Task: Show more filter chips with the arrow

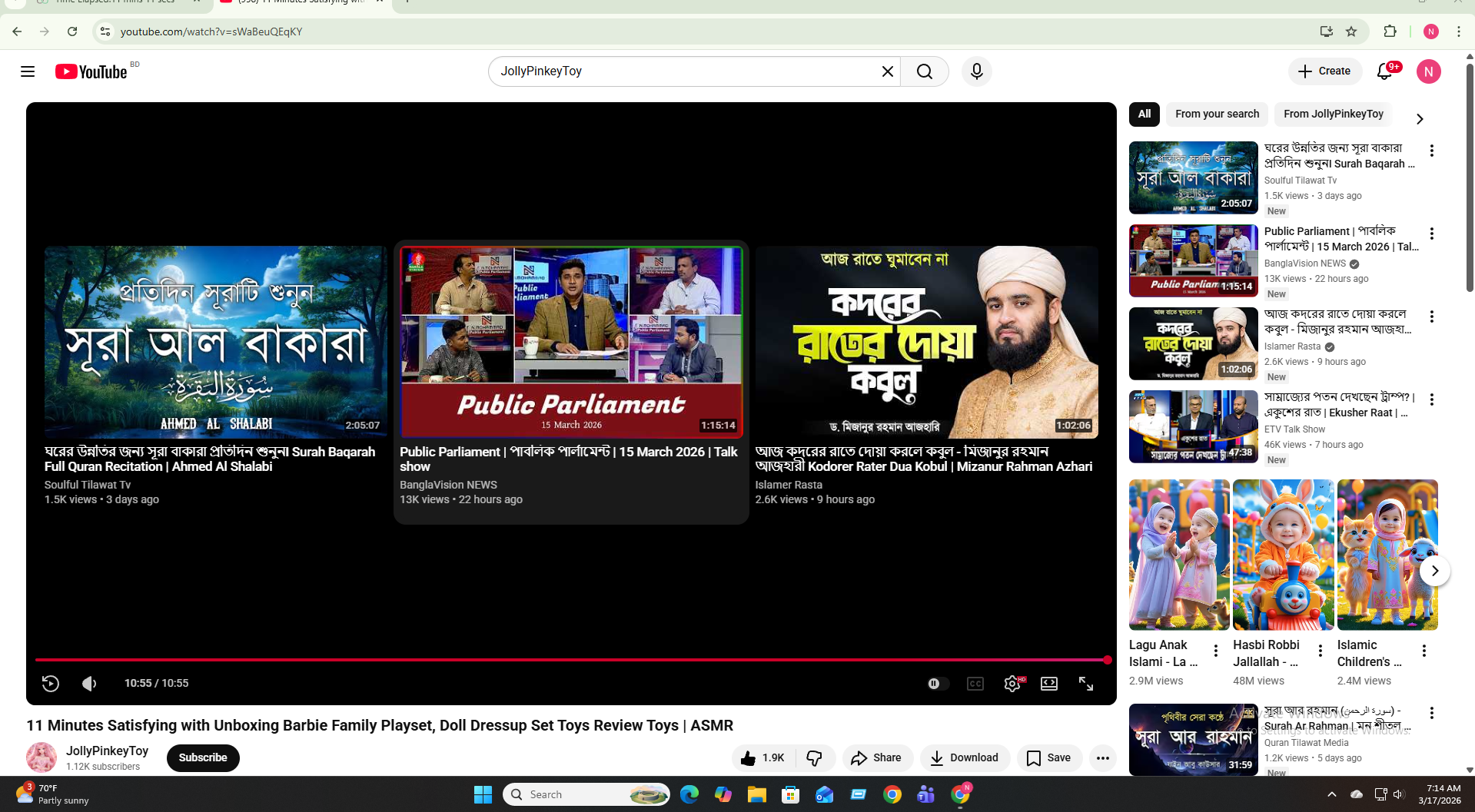Action: point(1420,119)
